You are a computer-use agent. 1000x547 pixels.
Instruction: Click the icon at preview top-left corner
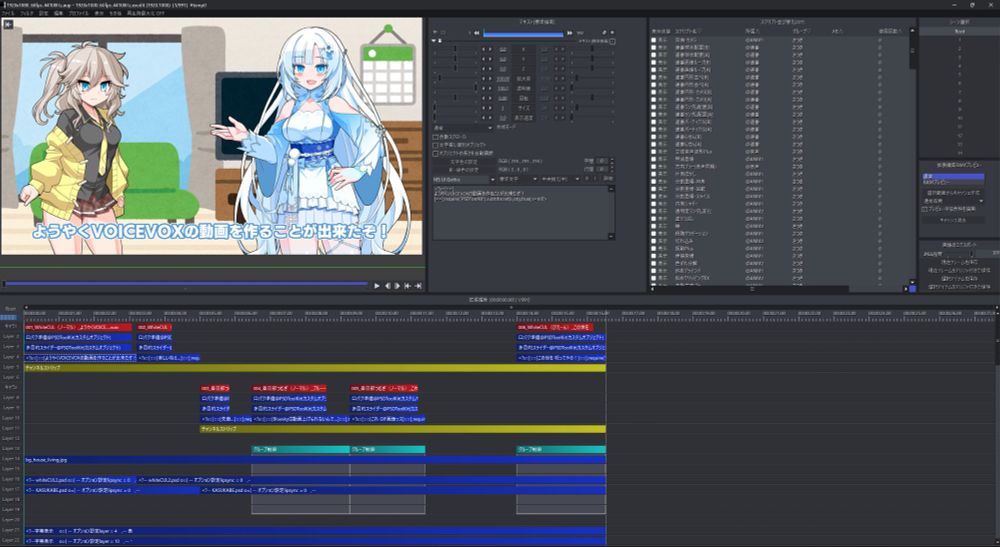[x=8, y=24]
